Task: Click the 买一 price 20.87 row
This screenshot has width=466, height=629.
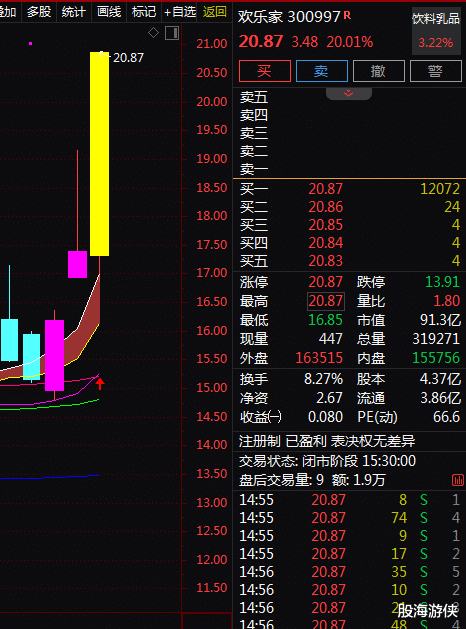Action: pos(349,189)
